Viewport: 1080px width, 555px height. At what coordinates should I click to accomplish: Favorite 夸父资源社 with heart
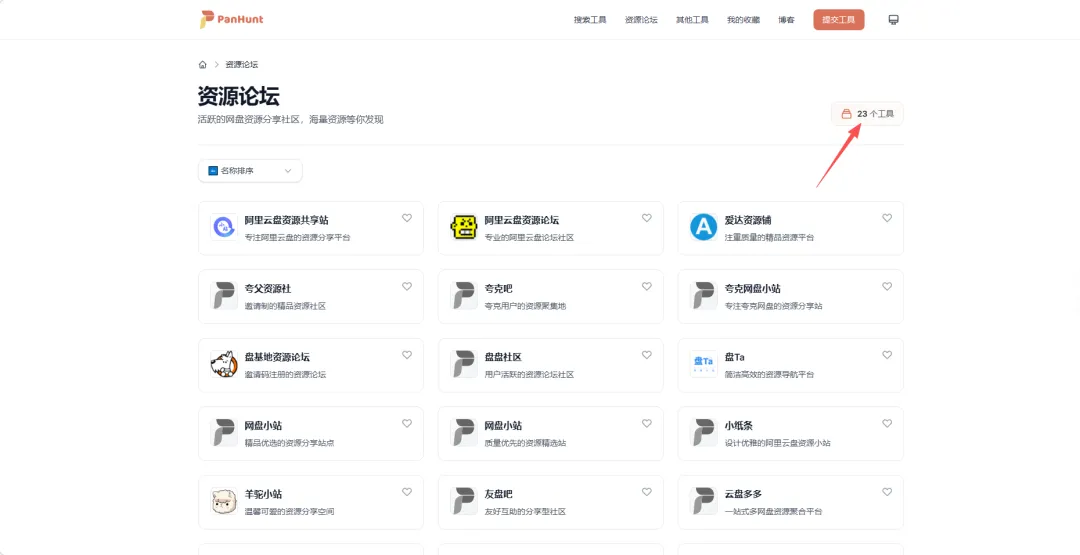tap(407, 286)
